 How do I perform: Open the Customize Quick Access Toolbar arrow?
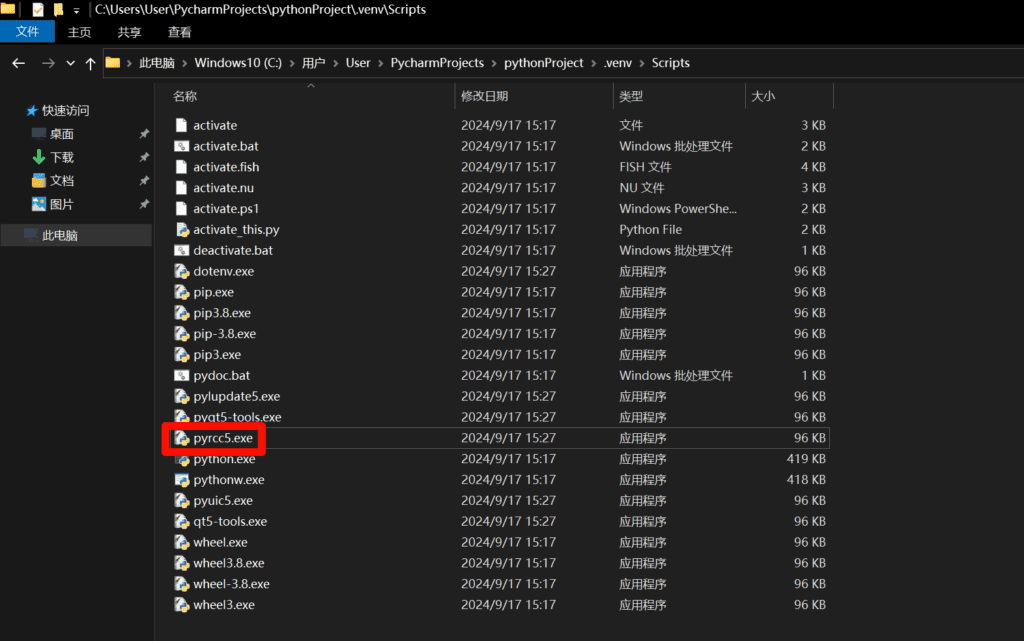tap(76, 10)
